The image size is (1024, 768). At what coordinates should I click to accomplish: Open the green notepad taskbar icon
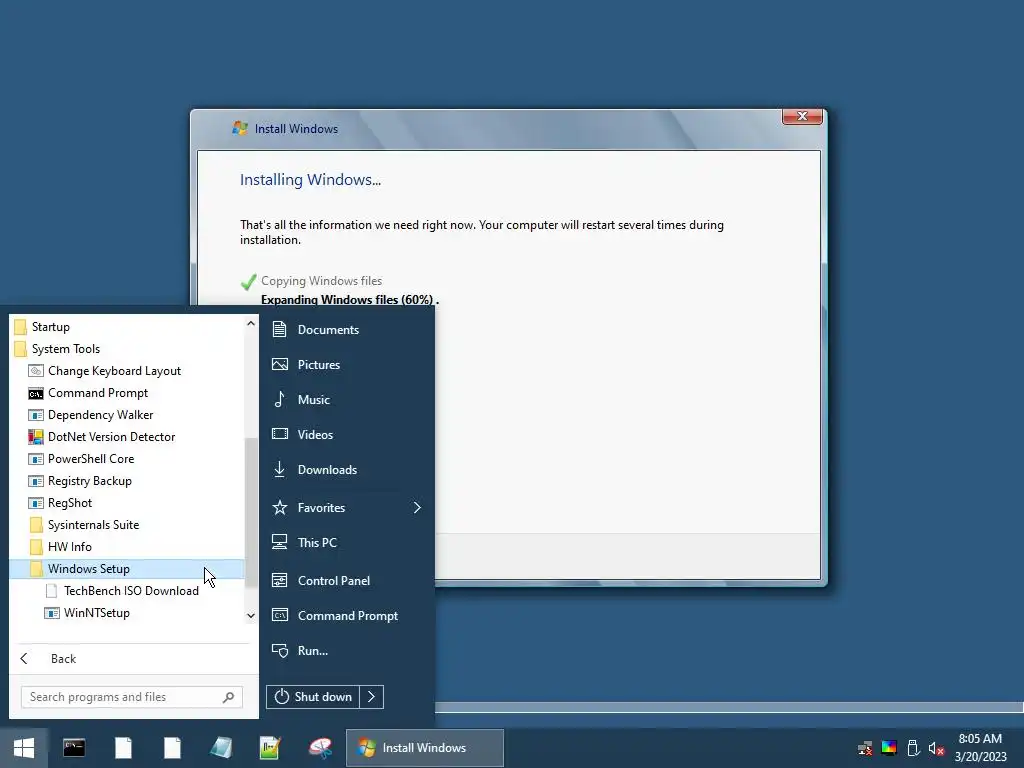tap(270, 748)
